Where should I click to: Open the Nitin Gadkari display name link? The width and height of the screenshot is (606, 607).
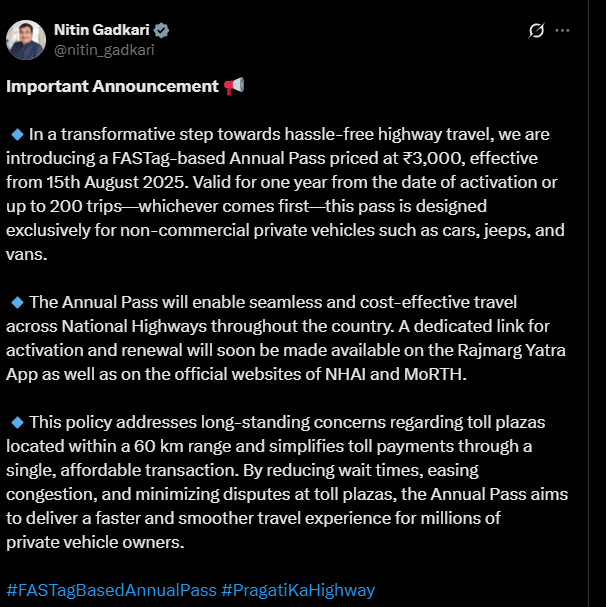point(101,30)
